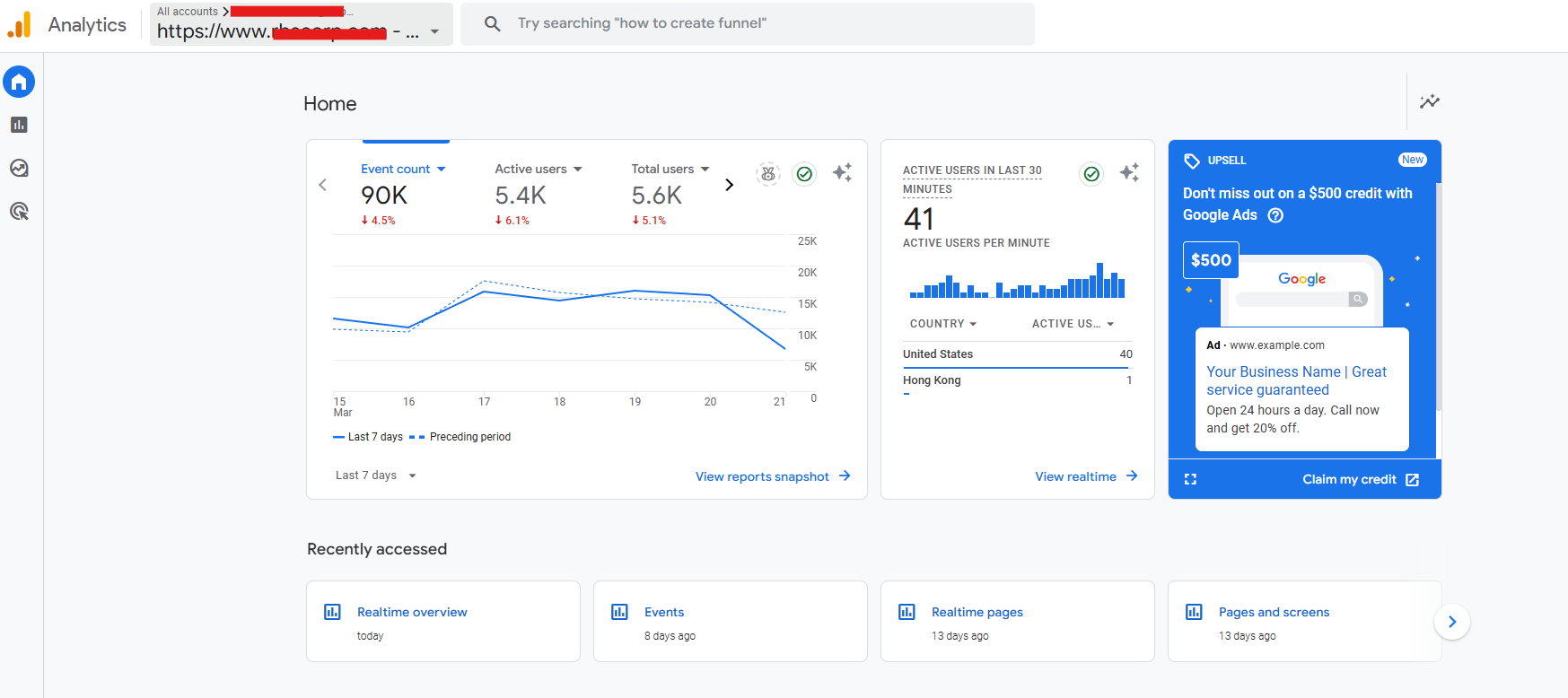The height and width of the screenshot is (698, 1568).
Task: Open the Home icon in sidebar
Action: [x=19, y=83]
